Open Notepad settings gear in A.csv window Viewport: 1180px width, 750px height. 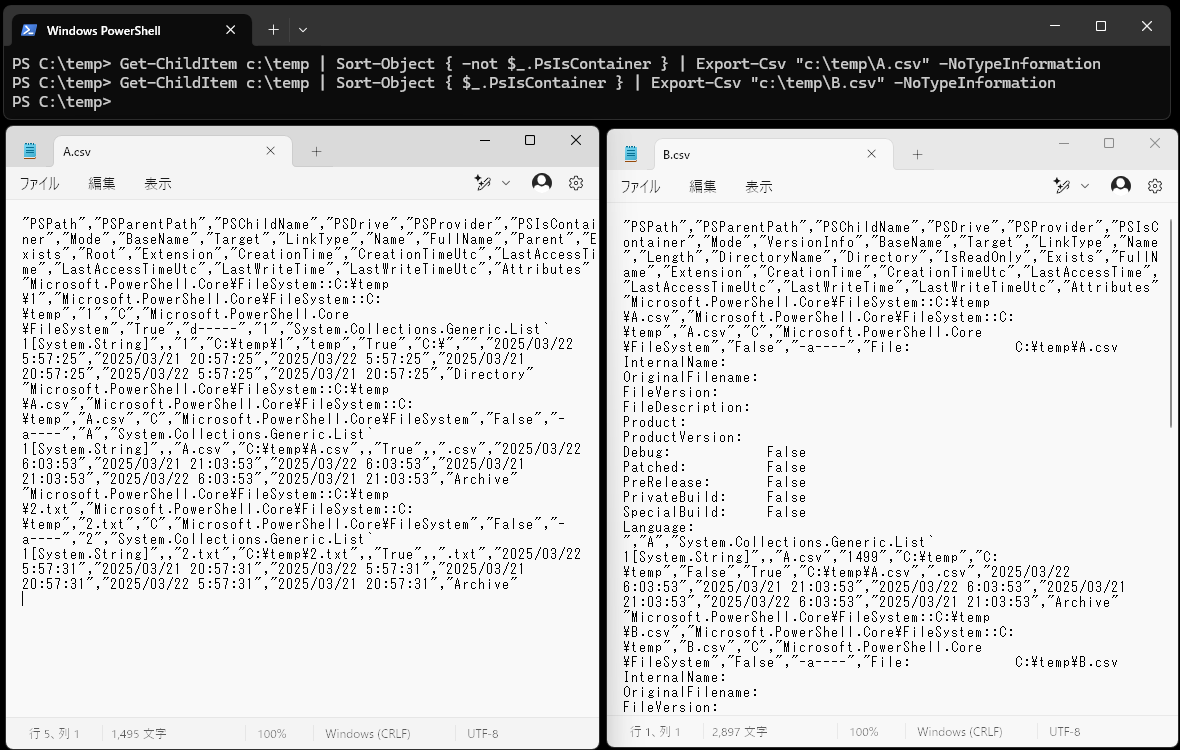(576, 183)
